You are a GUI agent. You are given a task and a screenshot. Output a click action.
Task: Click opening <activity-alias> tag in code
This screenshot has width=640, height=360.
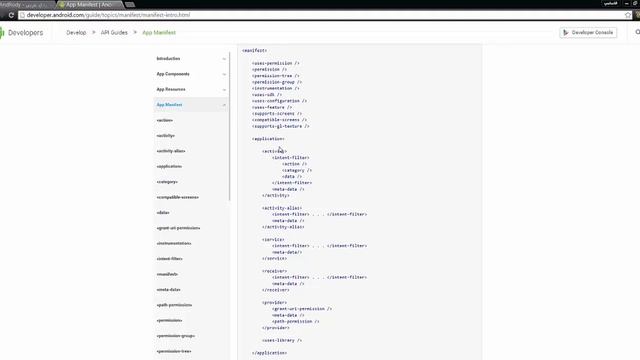point(282,208)
